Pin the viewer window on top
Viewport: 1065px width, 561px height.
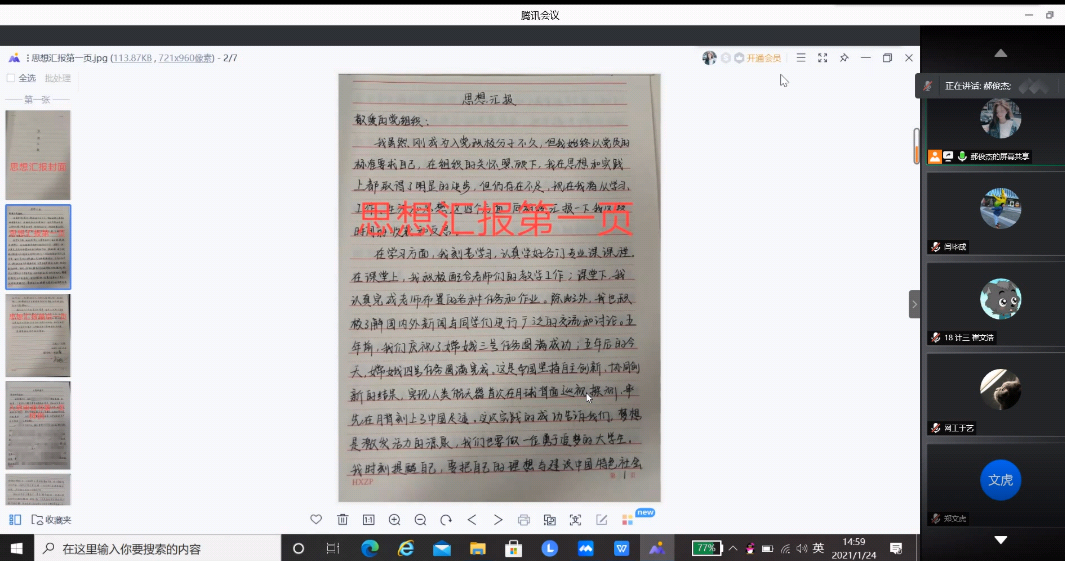point(844,58)
